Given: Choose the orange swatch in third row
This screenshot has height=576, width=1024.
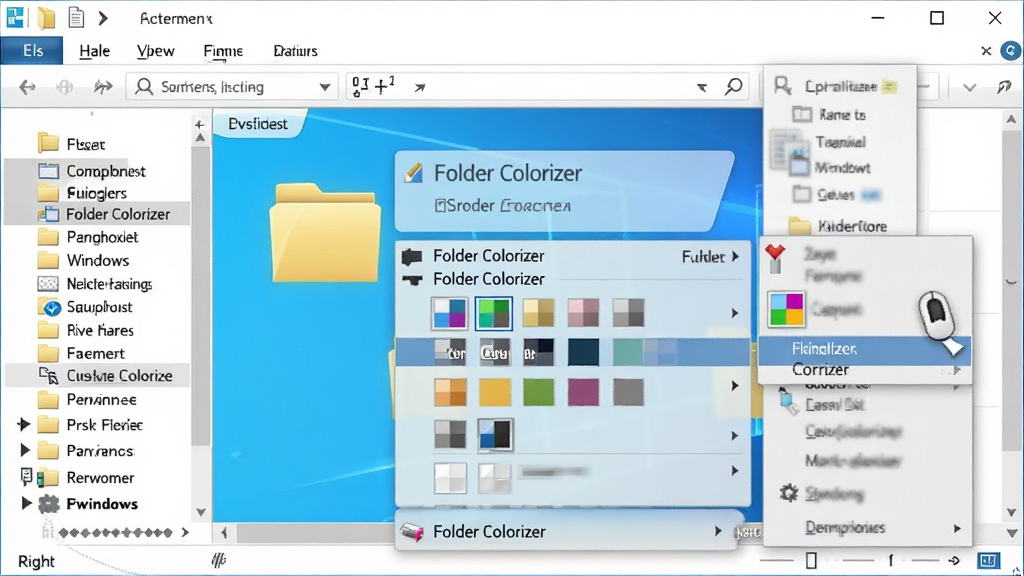Looking at the screenshot, I should click(450, 392).
